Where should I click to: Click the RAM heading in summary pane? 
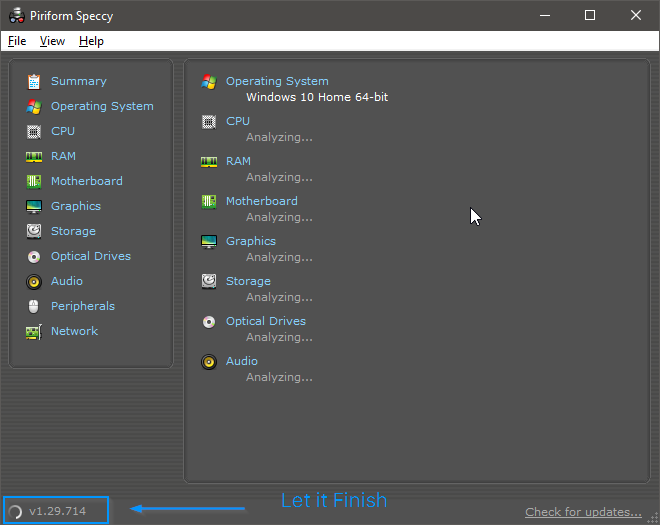click(238, 161)
